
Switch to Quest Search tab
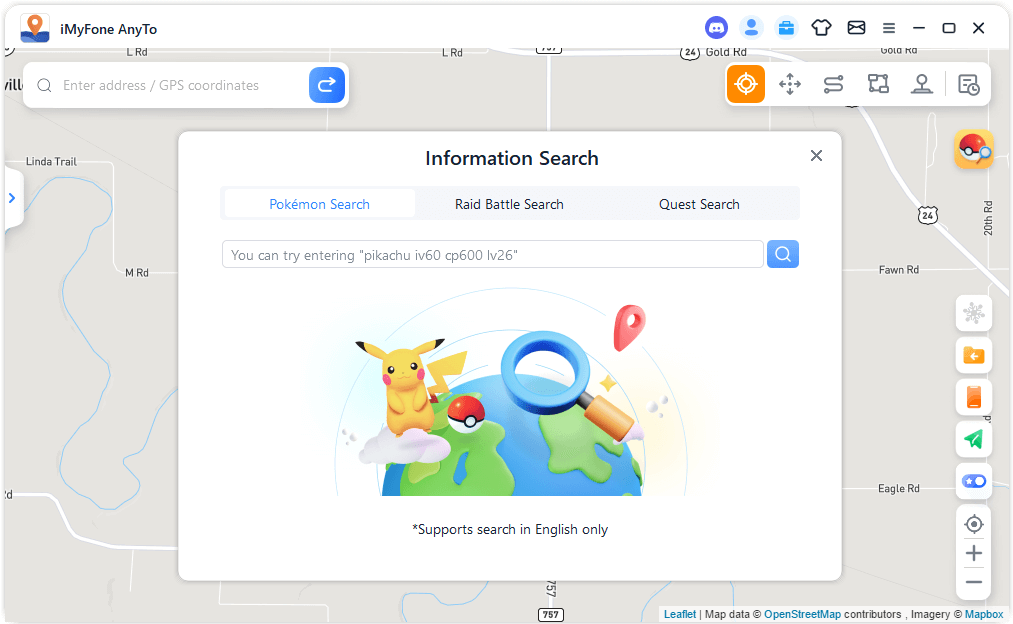tap(699, 204)
